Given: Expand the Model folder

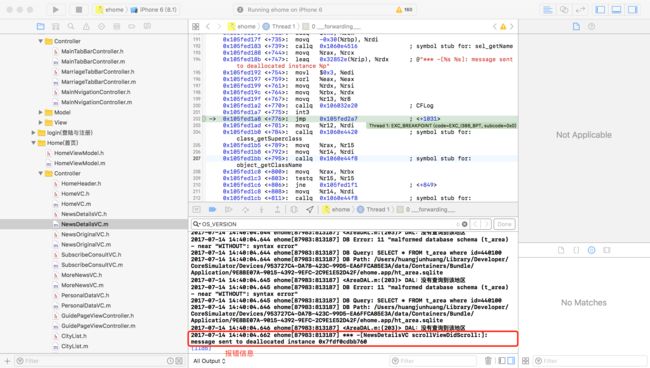Looking at the screenshot, I should click(41, 112).
